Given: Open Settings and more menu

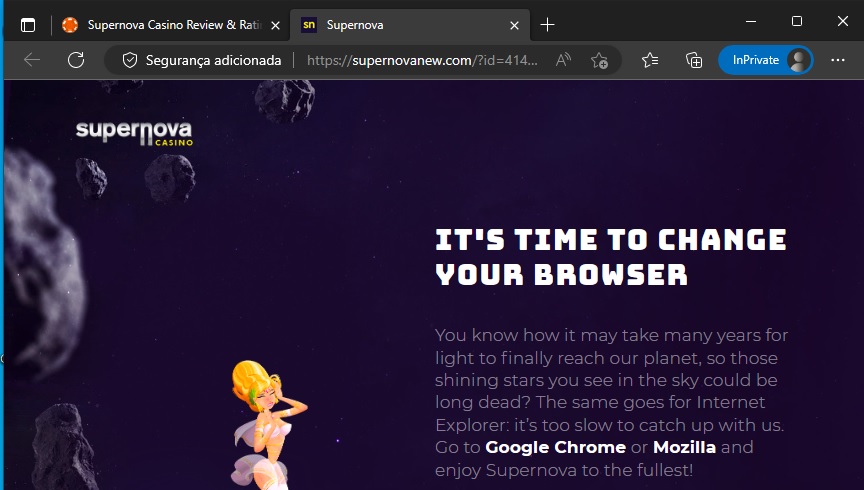Looking at the screenshot, I should tap(838, 60).
